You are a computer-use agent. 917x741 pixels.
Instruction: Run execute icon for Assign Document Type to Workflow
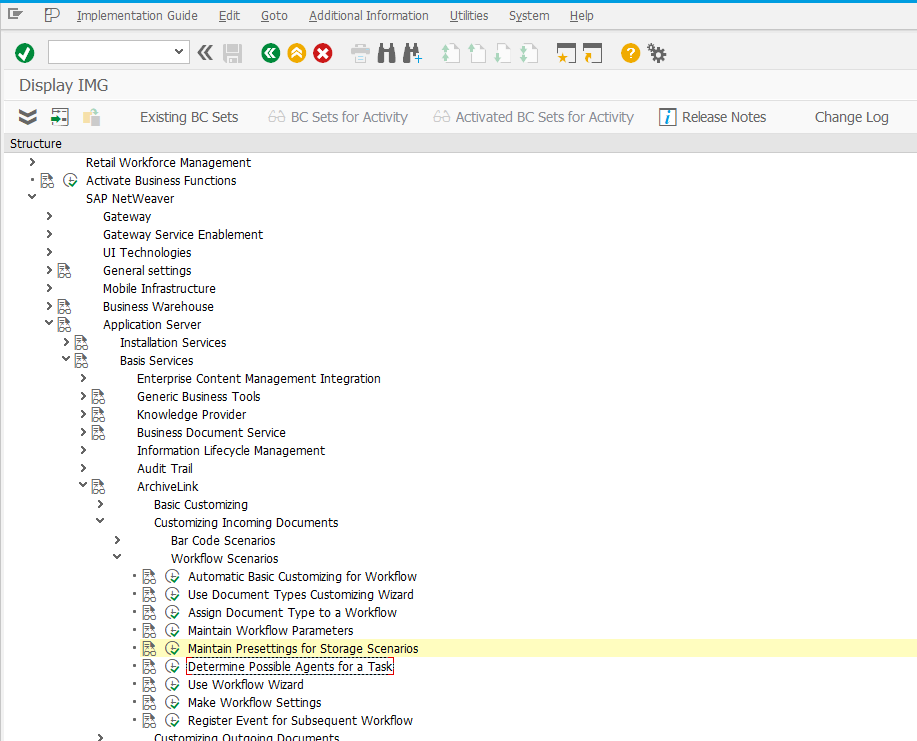[x=172, y=612]
